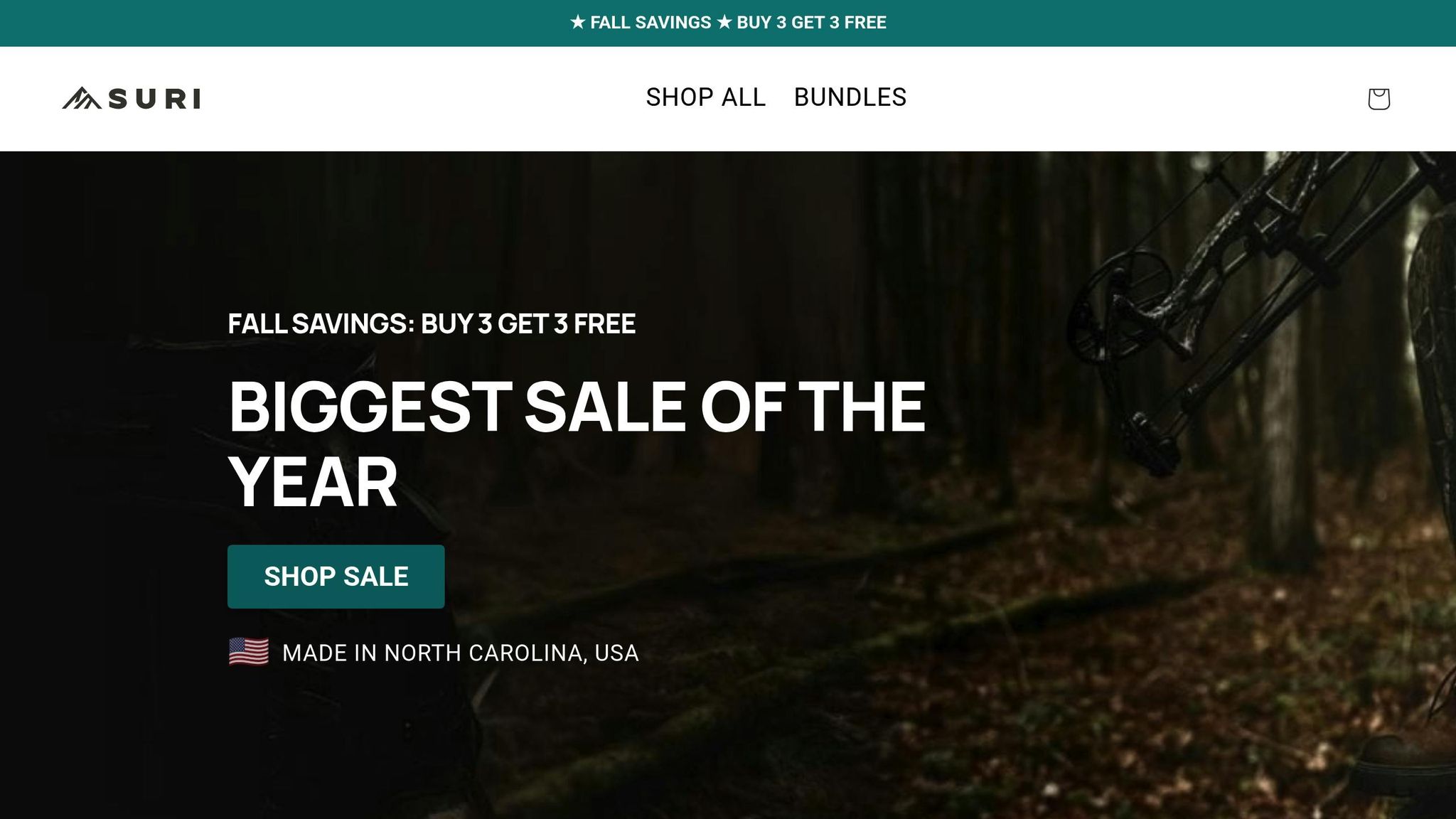
Task: Click the hero subtitle FALL SAVINGS: BUY 3 GET 3 FREE
Action: pyautogui.click(x=432, y=324)
